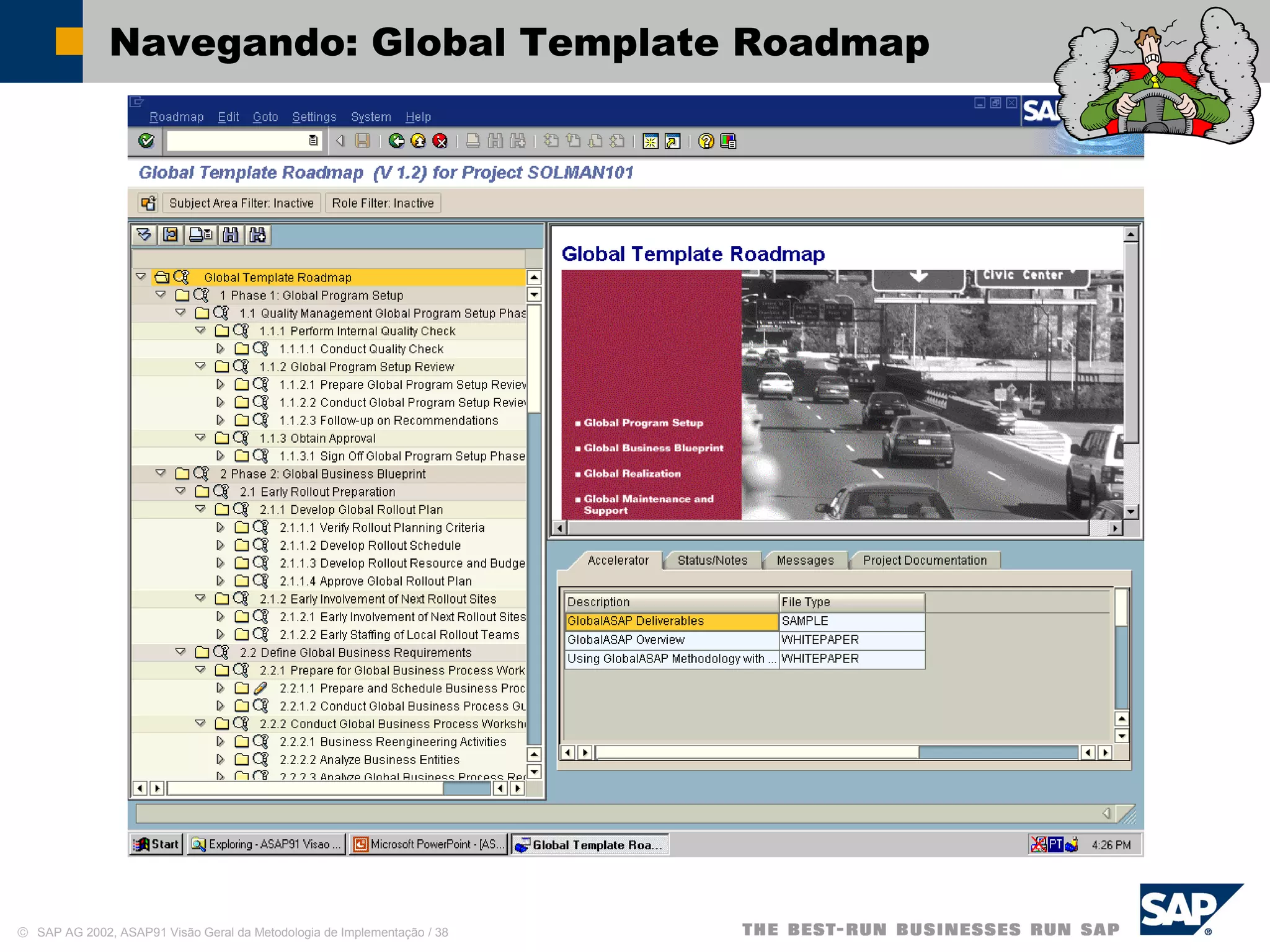1270x952 pixels.
Task: Switch to the Project Documentation tab
Action: tap(925, 560)
